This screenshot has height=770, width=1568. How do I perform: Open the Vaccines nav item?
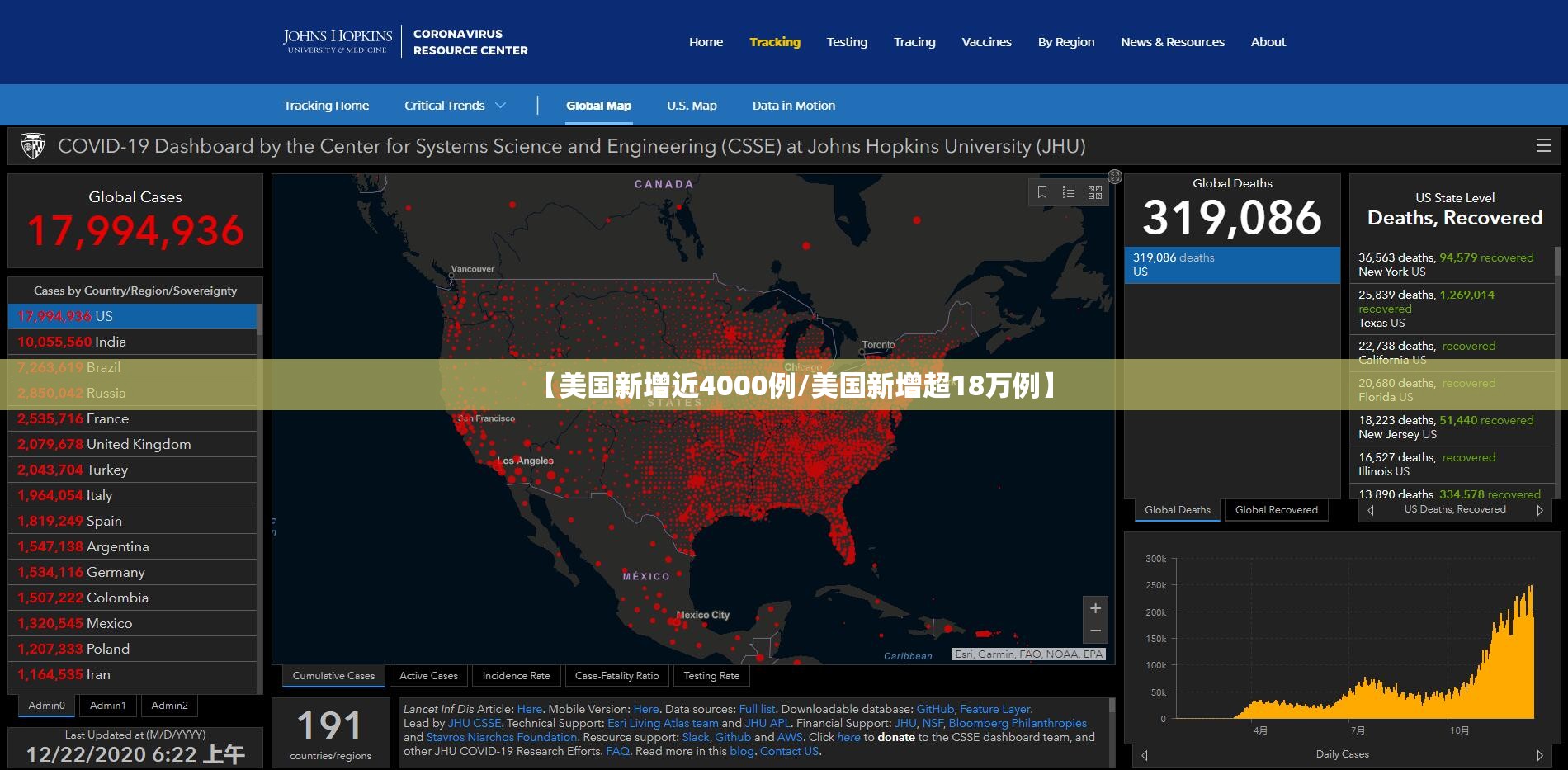986,42
